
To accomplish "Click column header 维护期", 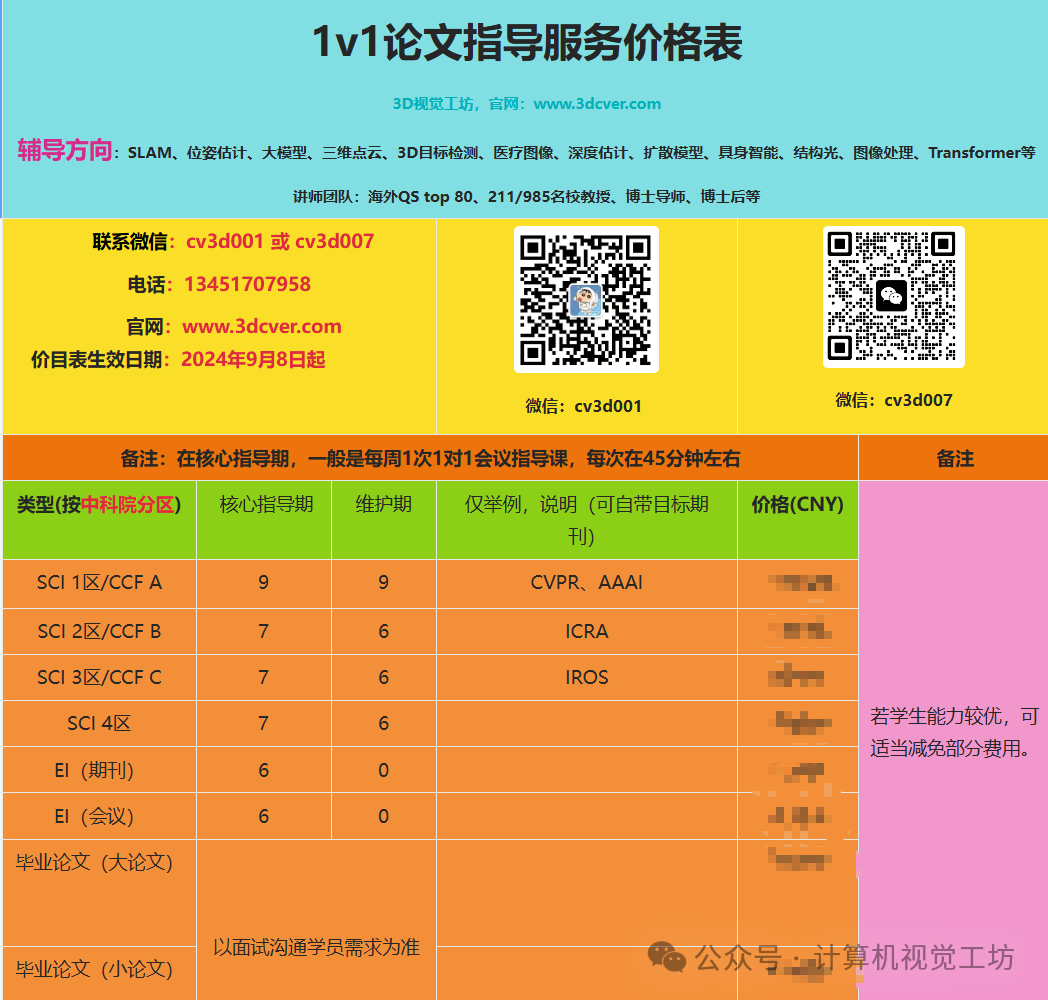I will tap(384, 505).
